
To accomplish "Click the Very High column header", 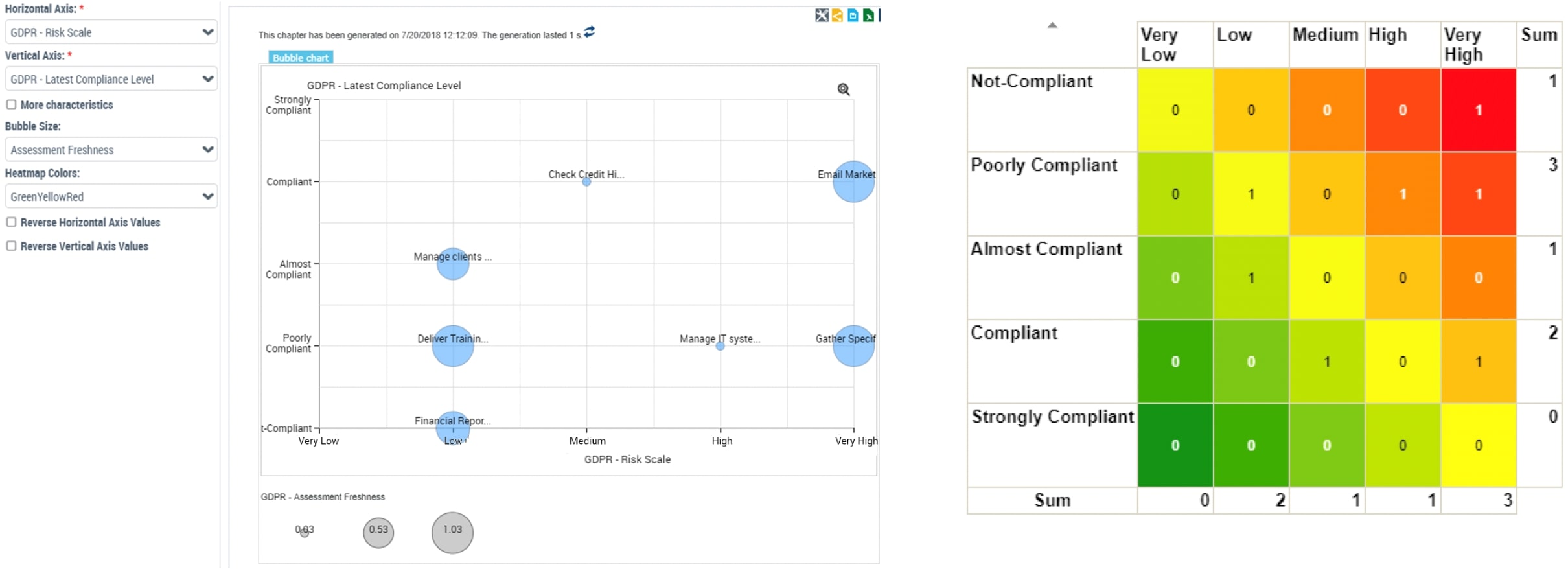I will point(1477,45).
